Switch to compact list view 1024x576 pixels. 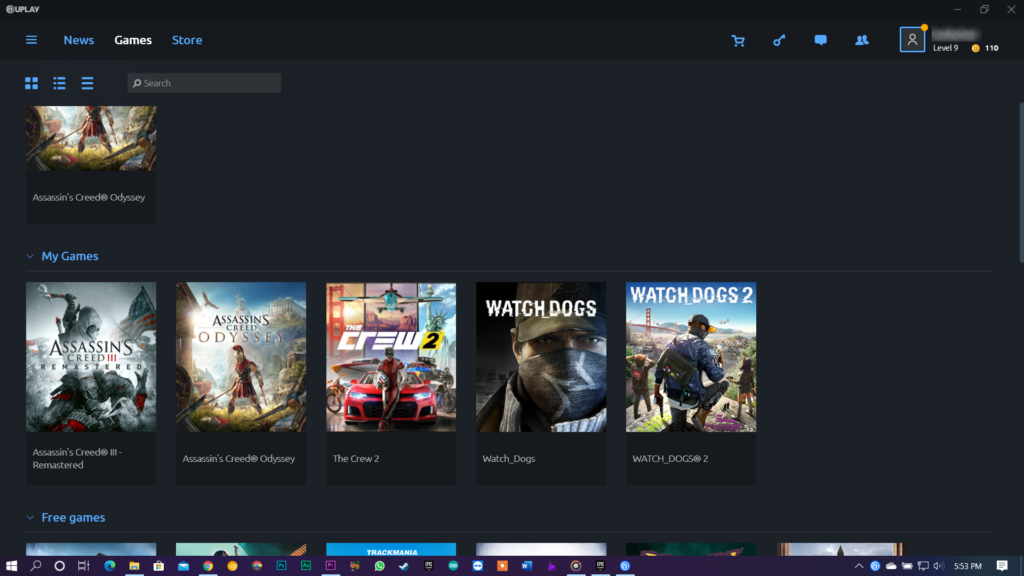(88, 83)
